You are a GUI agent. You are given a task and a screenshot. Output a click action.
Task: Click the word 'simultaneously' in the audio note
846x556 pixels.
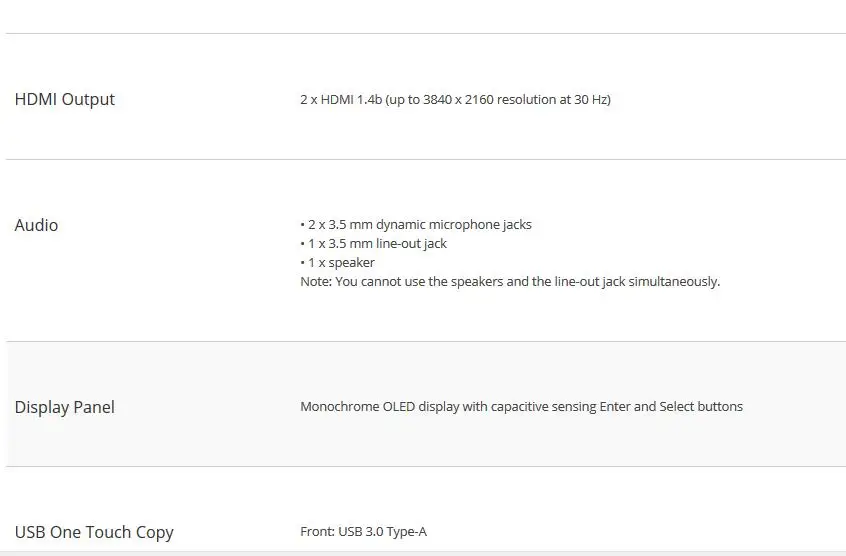point(674,282)
